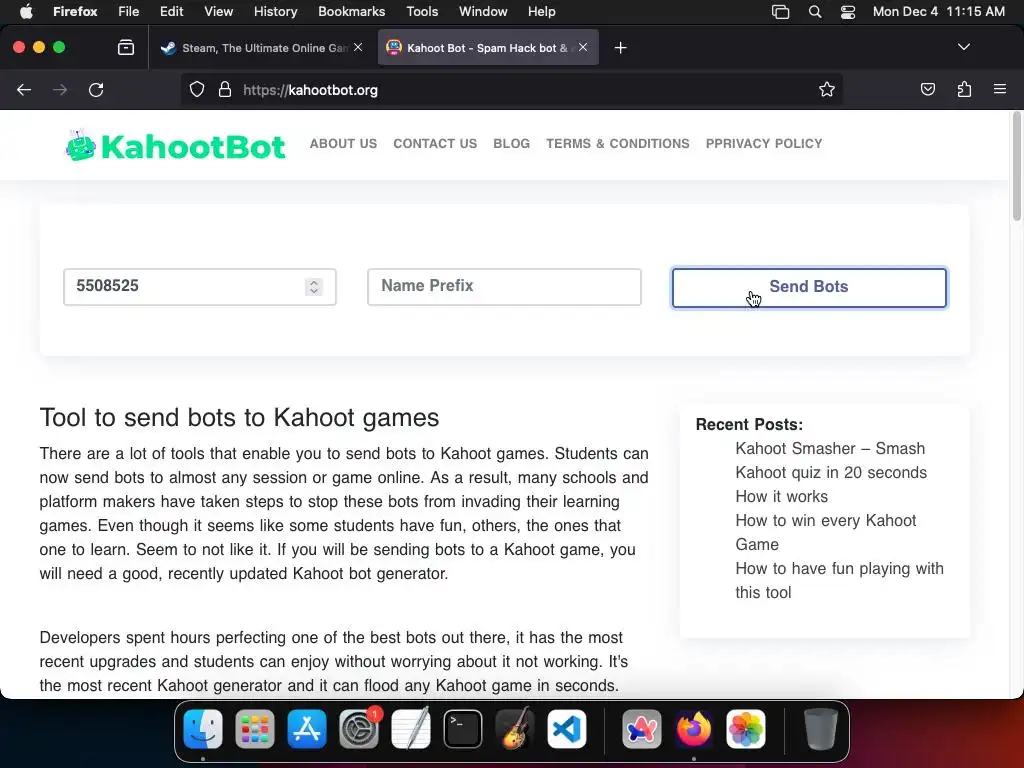The image size is (1024, 768).
Task: Open TERMS & CONDITIONS page
Action: click(x=618, y=144)
